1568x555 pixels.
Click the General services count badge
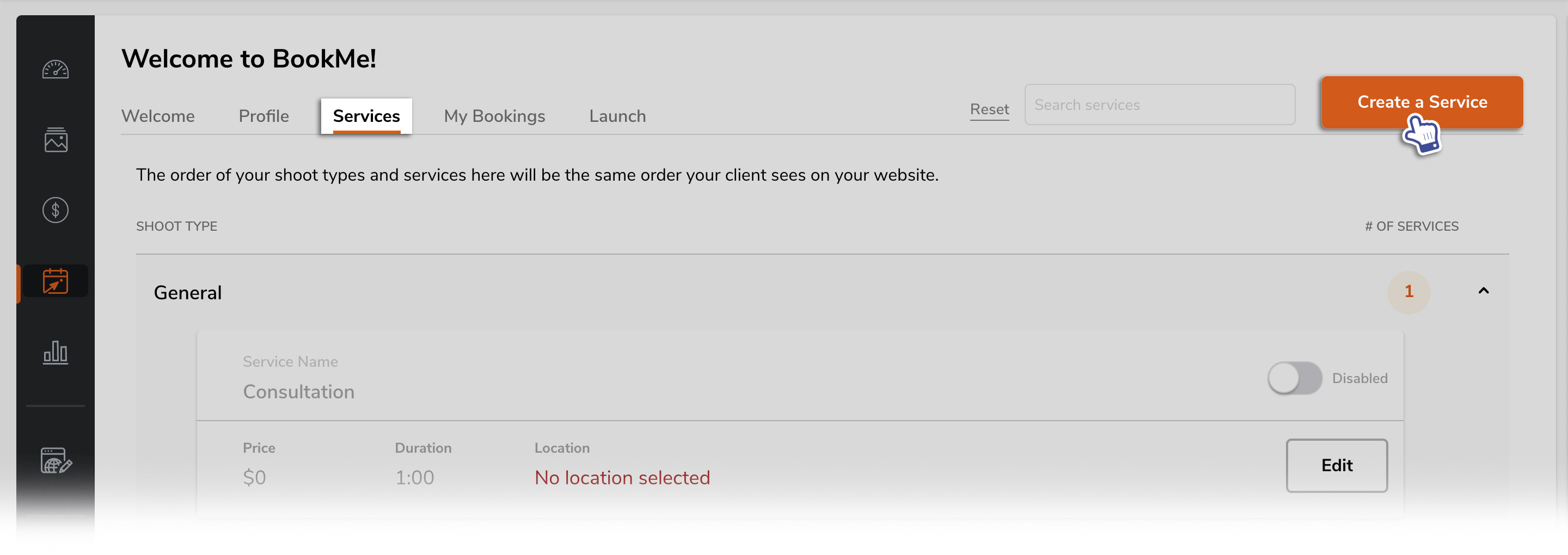coord(1408,292)
